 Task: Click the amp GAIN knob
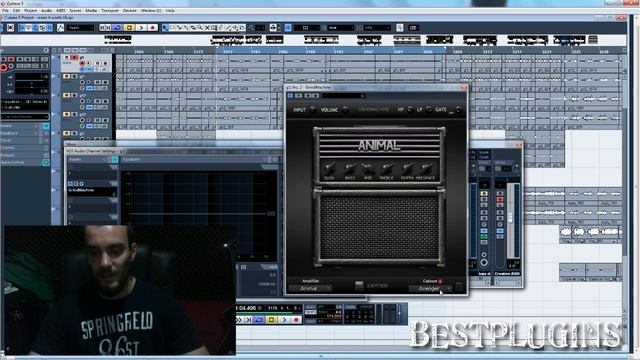click(x=329, y=169)
